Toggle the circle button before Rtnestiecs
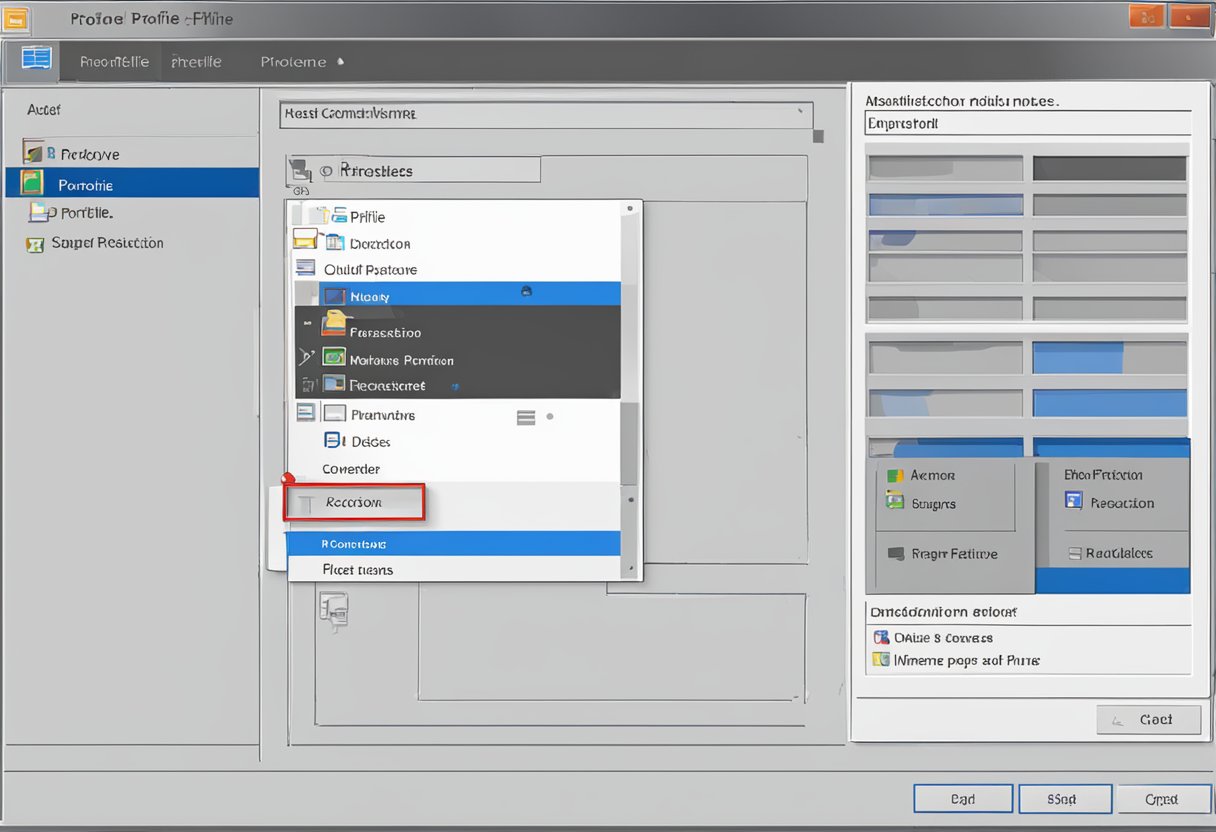 point(325,171)
